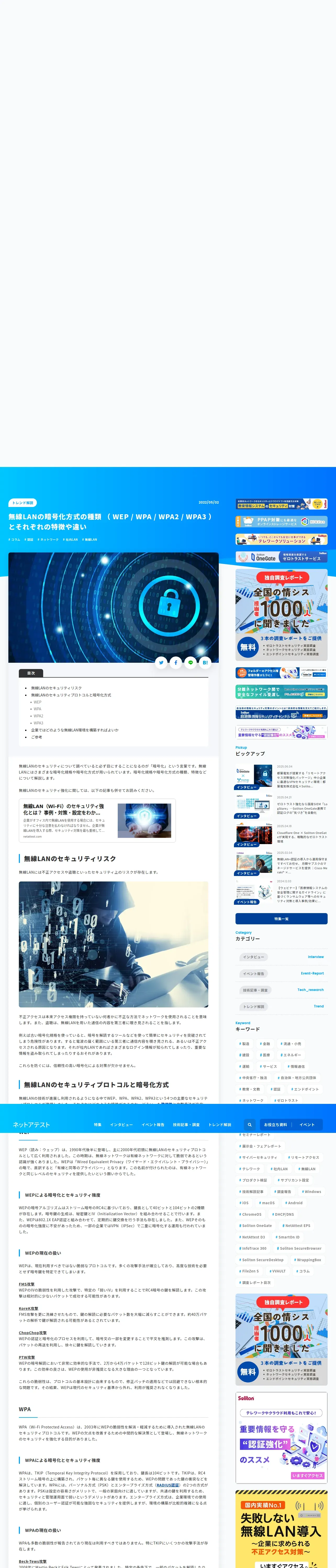Select the #無線LAN tag under title
Viewport: 336px width, 1568px height.
(90, 539)
